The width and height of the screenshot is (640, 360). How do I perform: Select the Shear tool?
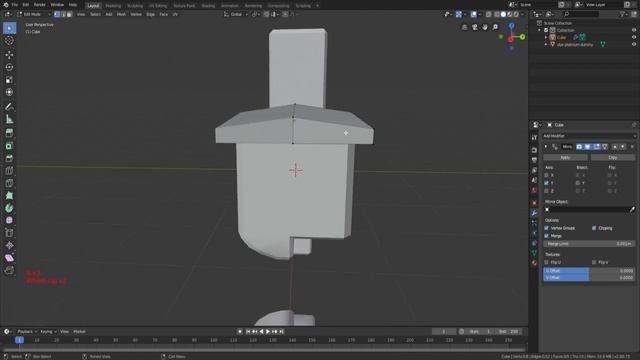click(x=9, y=258)
